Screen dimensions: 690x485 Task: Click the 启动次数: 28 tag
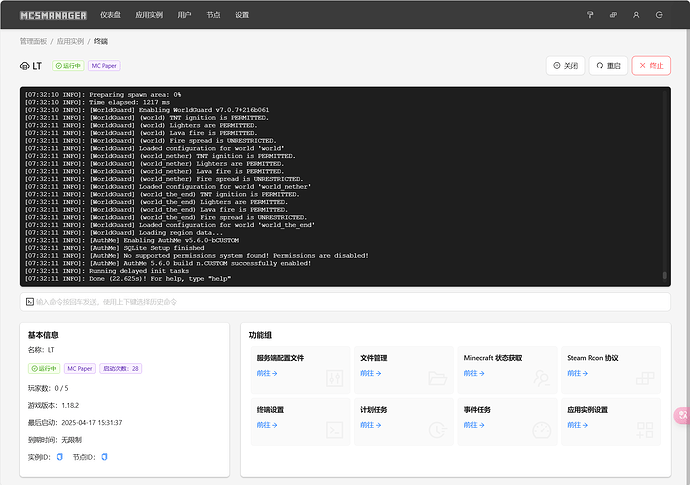point(121,368)
